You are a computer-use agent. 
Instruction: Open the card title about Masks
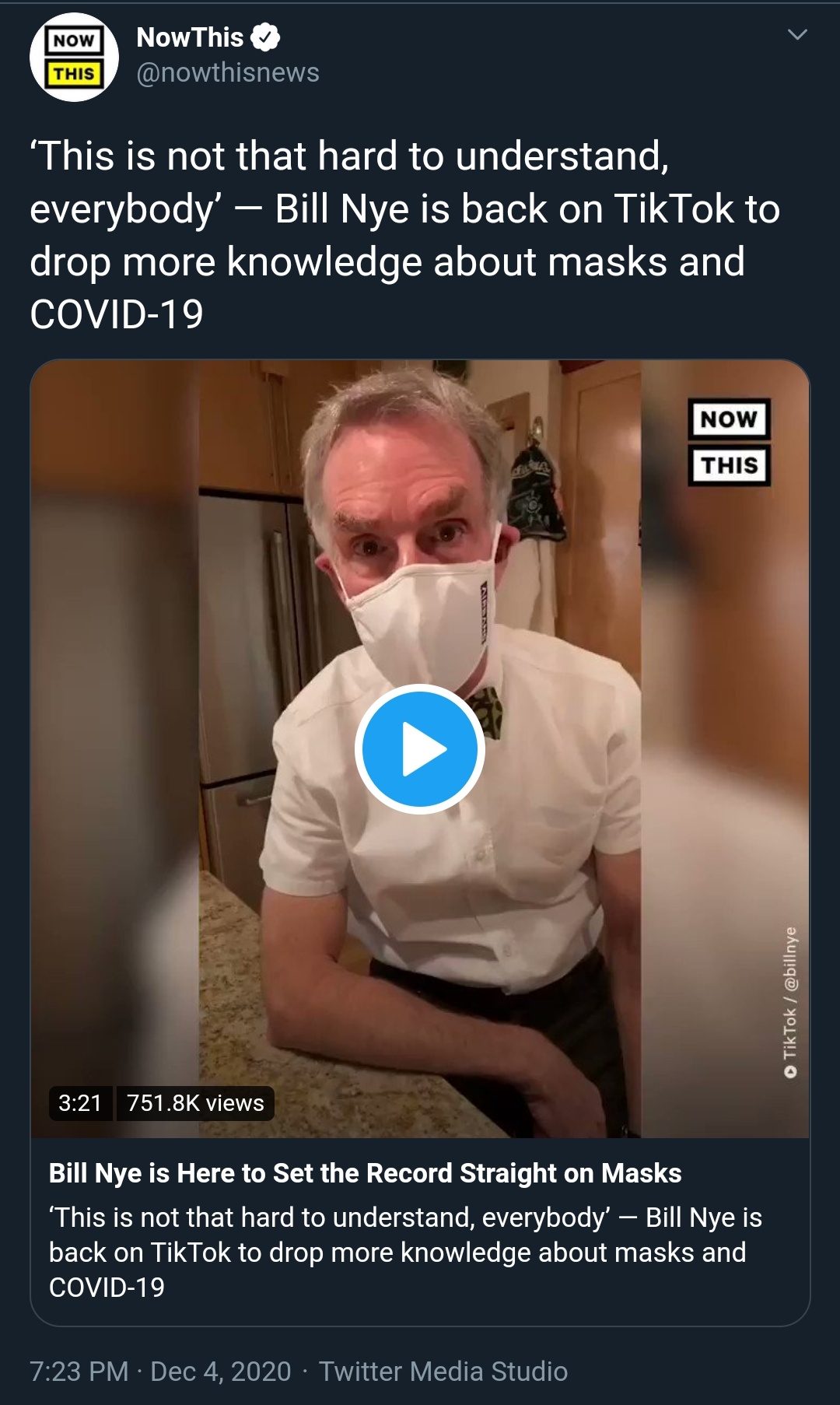(365, 1173)
